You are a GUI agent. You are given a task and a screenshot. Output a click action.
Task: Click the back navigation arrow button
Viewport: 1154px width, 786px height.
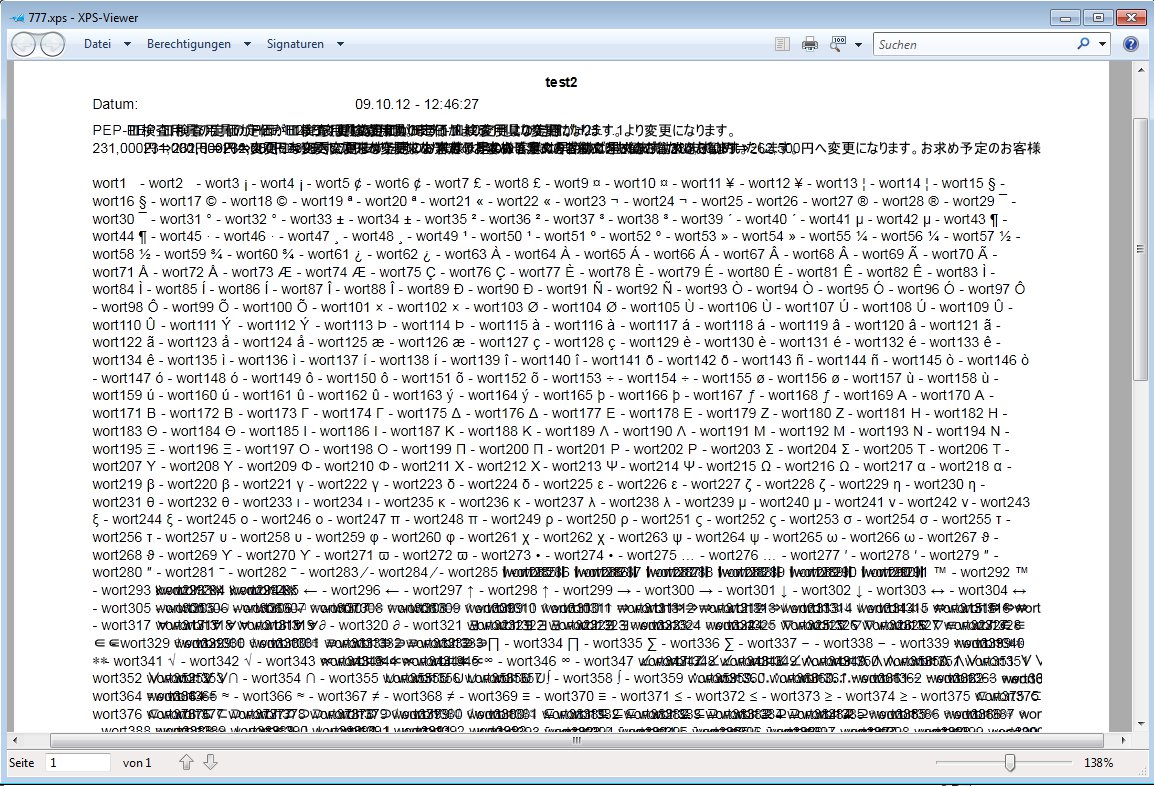click(24, 44)
